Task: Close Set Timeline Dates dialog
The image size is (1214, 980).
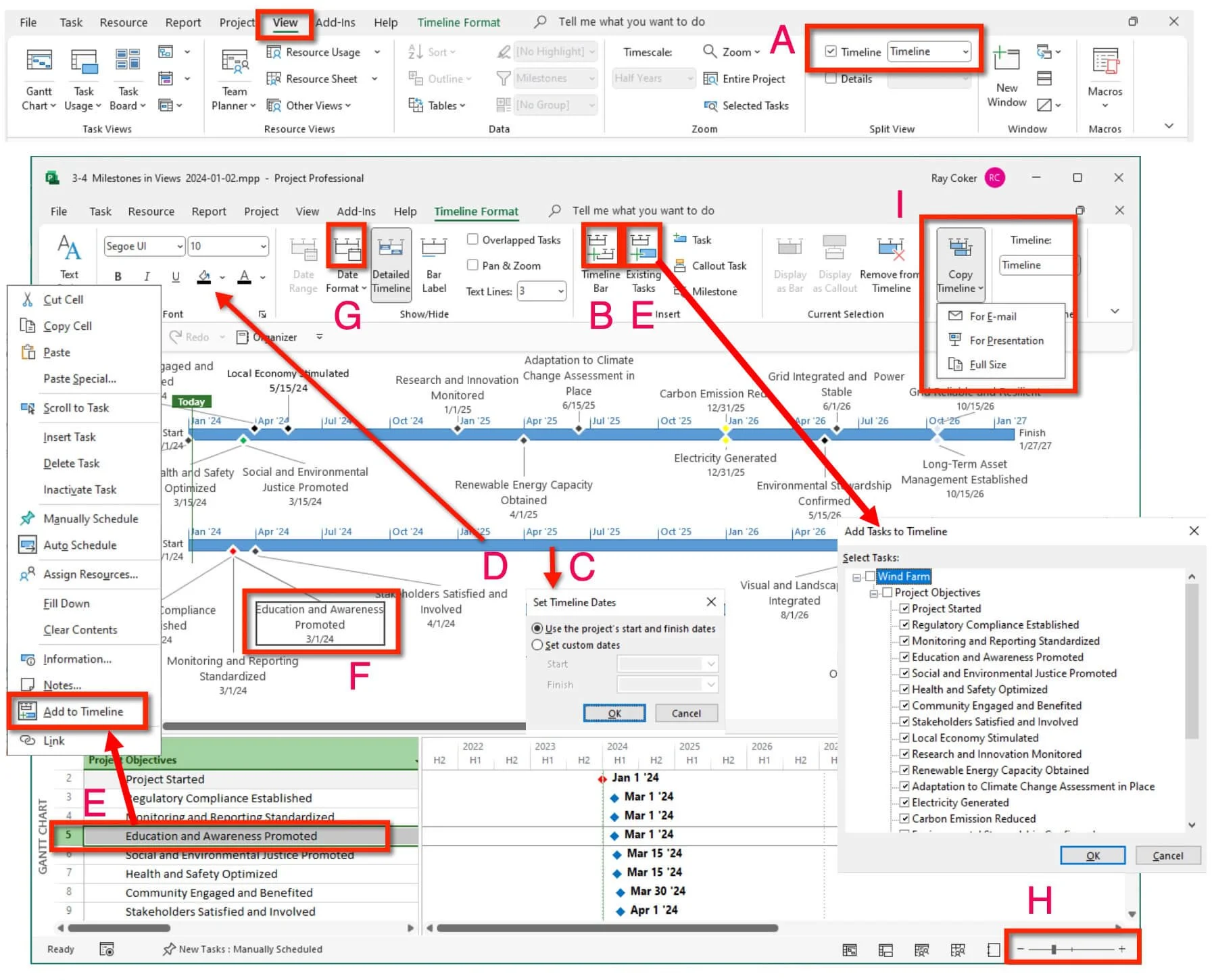Action: 711,602
